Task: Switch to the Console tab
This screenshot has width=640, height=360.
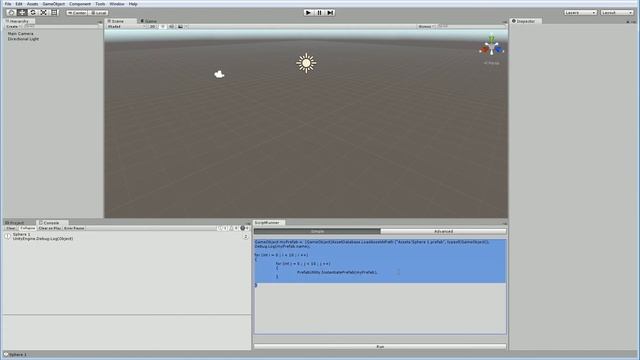Action: pyautogui.click(x=51, y=223)
